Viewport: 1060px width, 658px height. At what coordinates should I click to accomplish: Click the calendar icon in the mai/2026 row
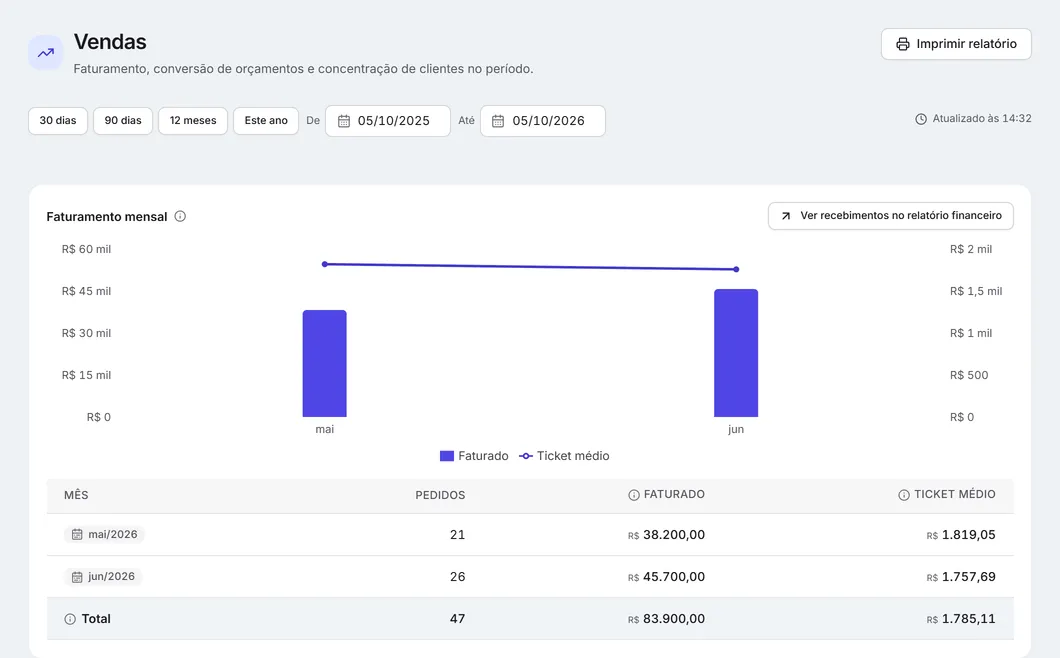77,534
